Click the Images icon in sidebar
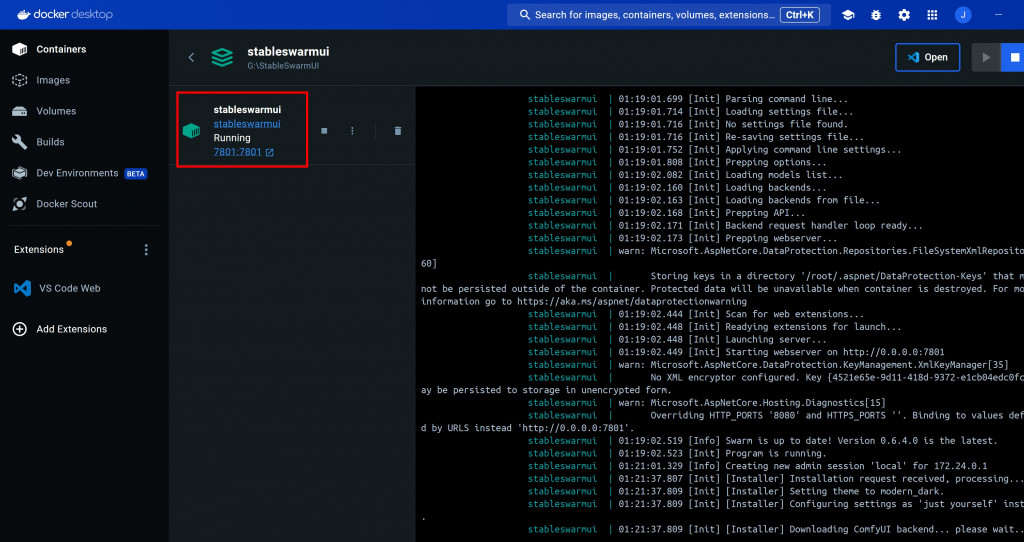The image size is (1024, 542). tap(20, 80)
